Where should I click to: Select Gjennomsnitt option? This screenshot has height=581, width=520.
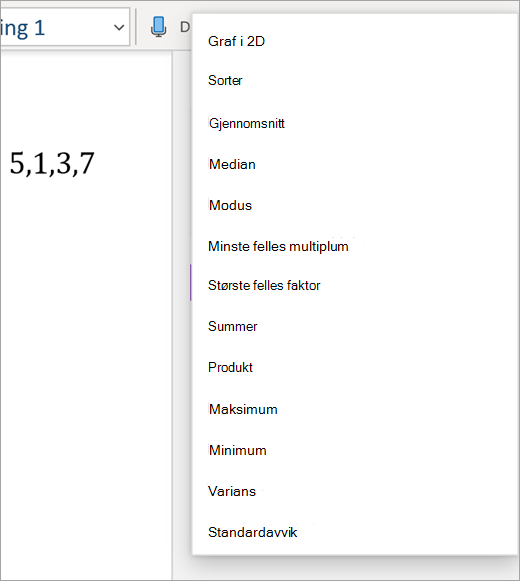(246, 123)
